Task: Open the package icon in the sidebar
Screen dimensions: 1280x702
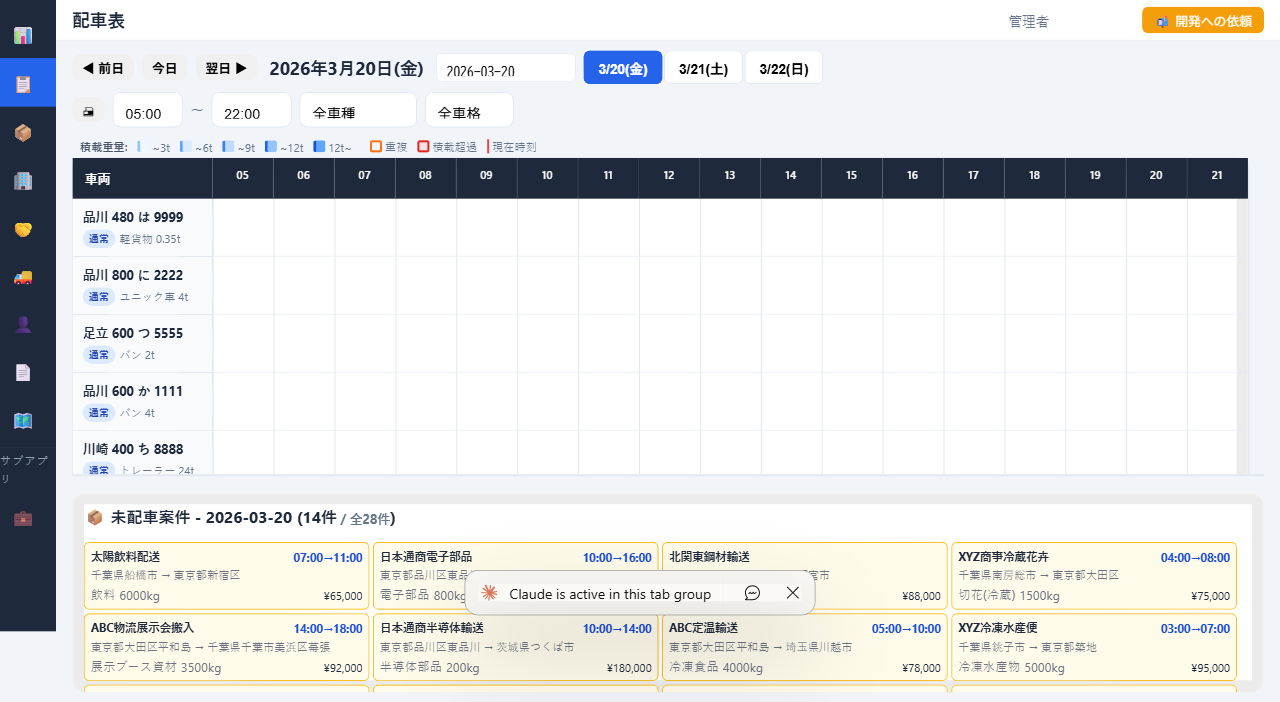Action: coord(27,133)
